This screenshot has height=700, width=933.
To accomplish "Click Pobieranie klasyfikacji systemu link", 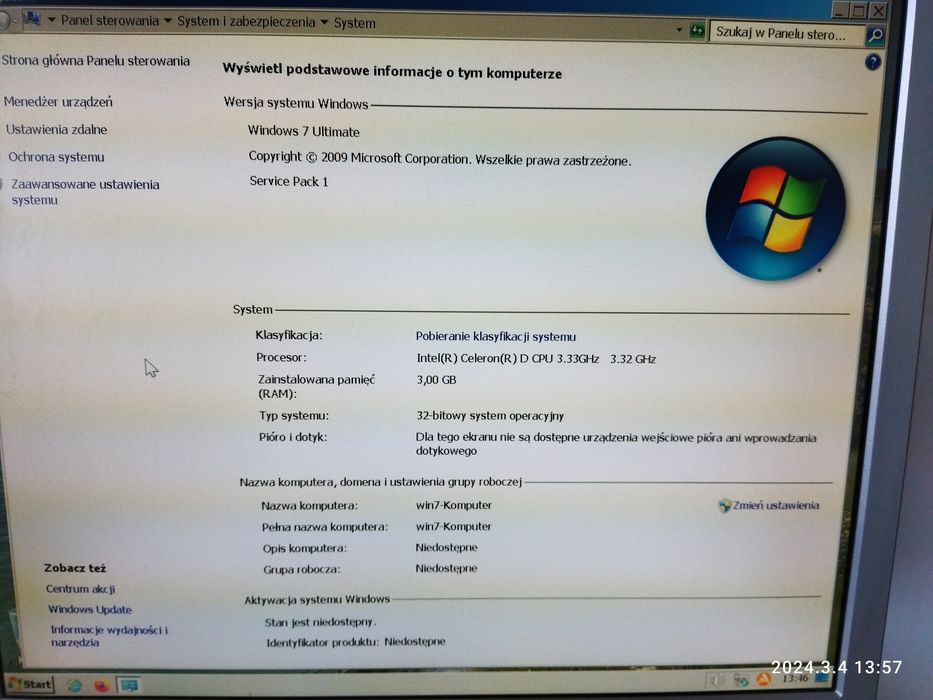I will [x=496, y=336].
